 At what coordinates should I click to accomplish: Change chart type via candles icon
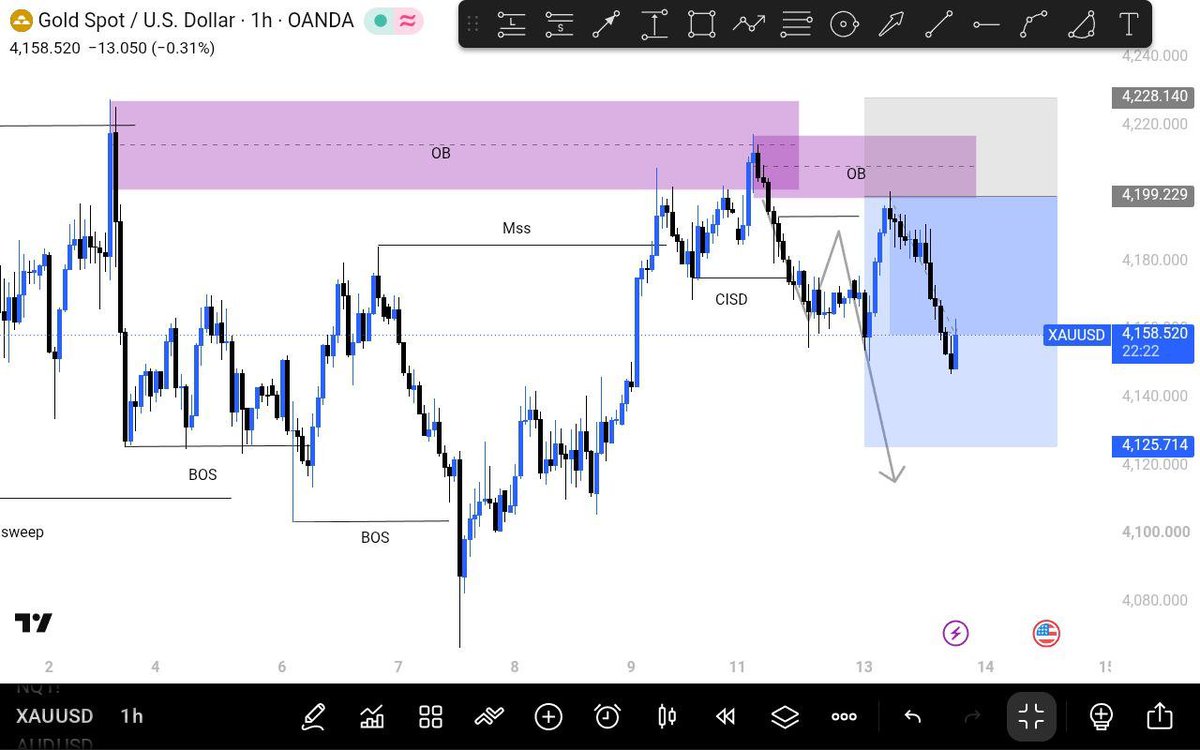[667, 716]
